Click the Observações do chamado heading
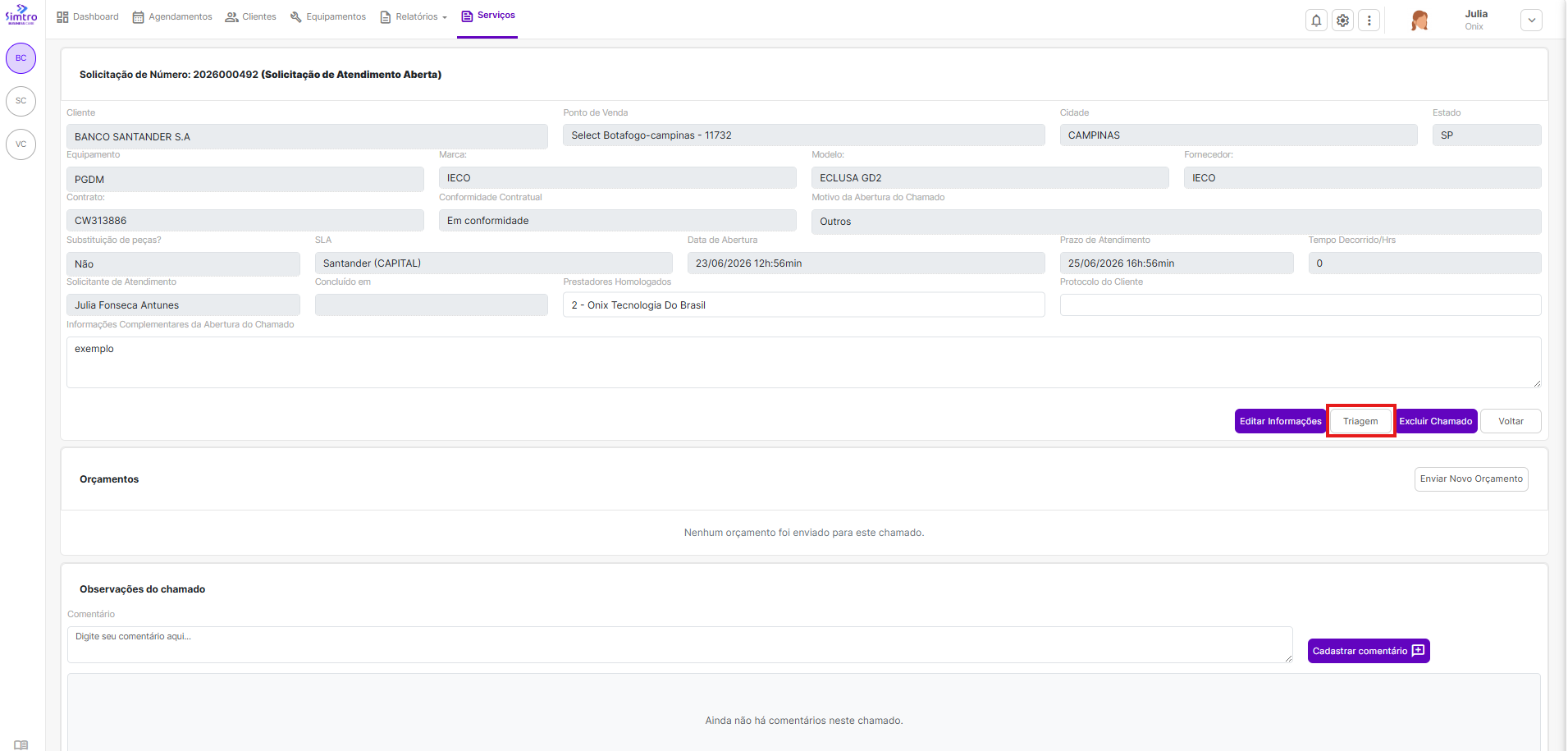Screen dimensions: 1568x751 [x=143, y=589]
